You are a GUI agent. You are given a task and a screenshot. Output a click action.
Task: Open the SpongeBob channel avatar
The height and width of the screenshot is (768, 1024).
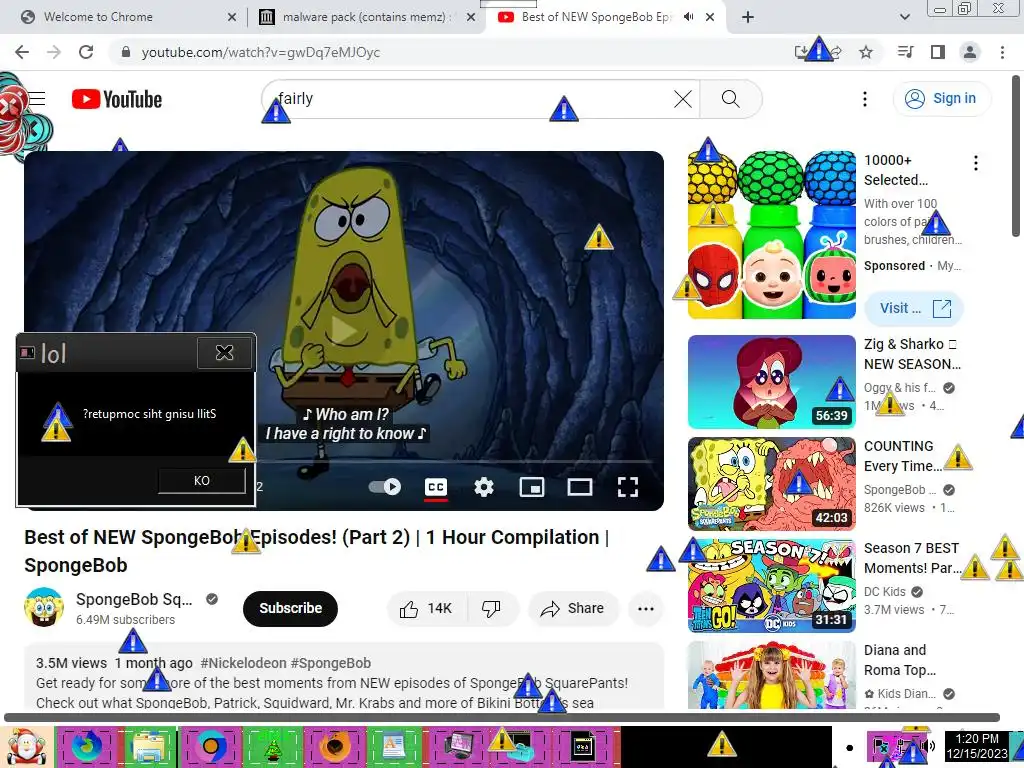point(44,607)
